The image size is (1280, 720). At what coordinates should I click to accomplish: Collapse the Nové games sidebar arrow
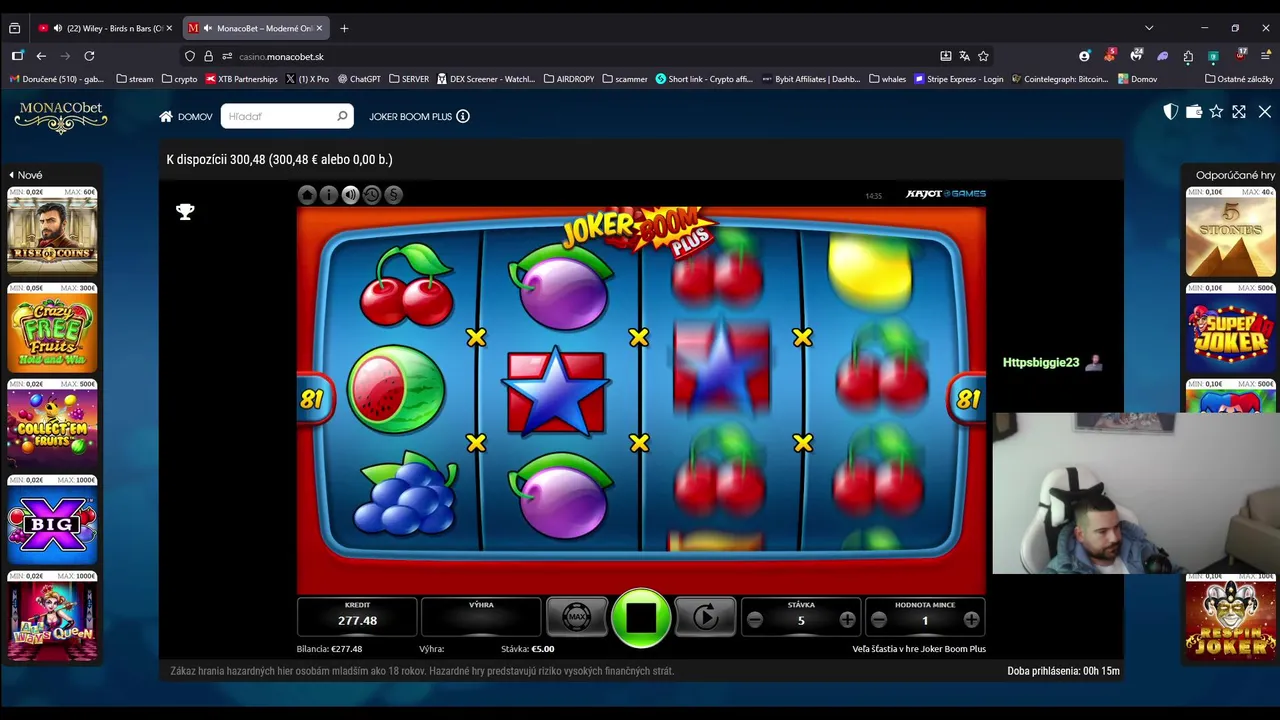point(12,175)
